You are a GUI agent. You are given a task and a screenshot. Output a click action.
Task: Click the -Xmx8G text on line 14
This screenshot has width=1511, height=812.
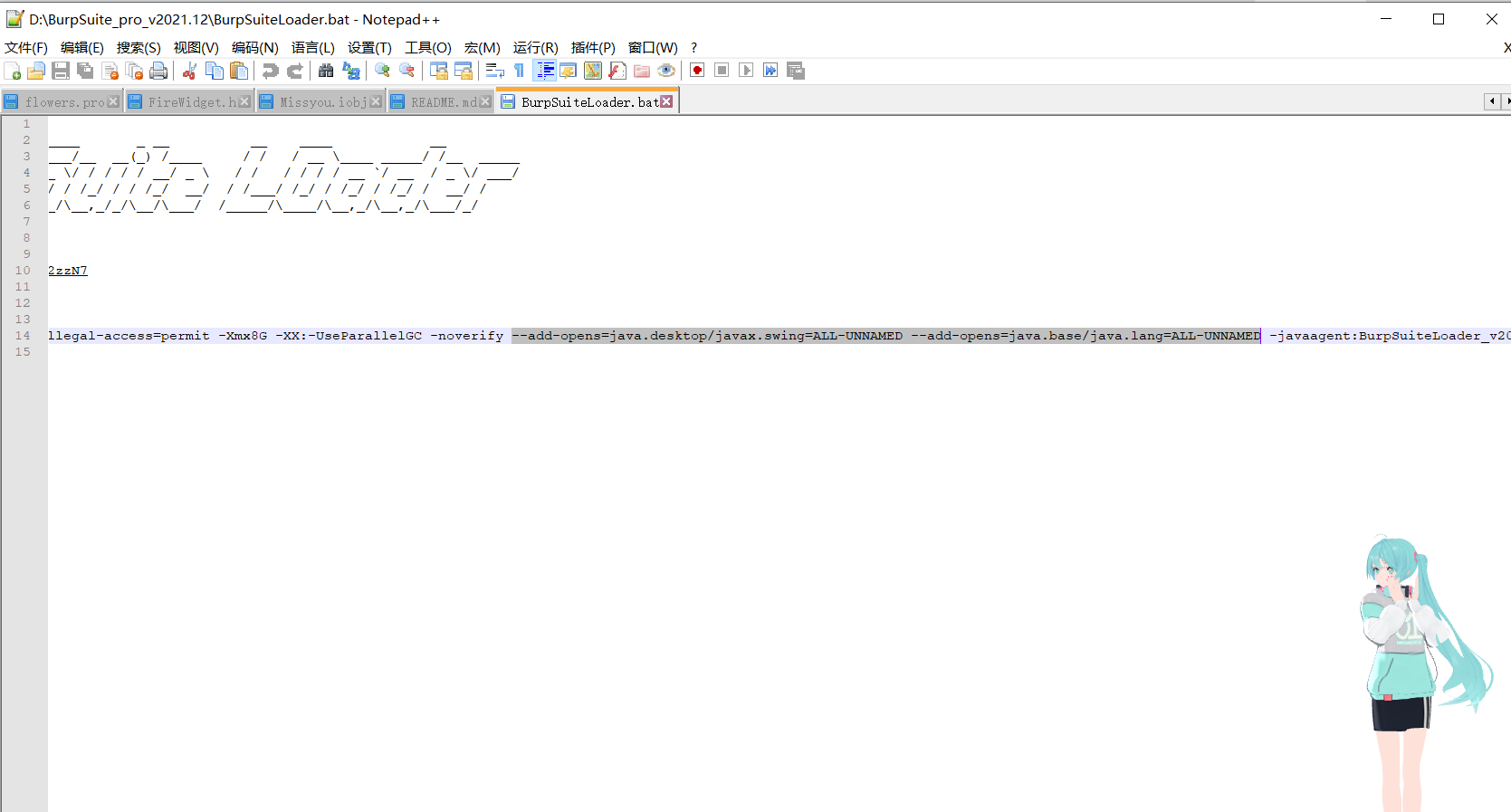coord(243,336)
